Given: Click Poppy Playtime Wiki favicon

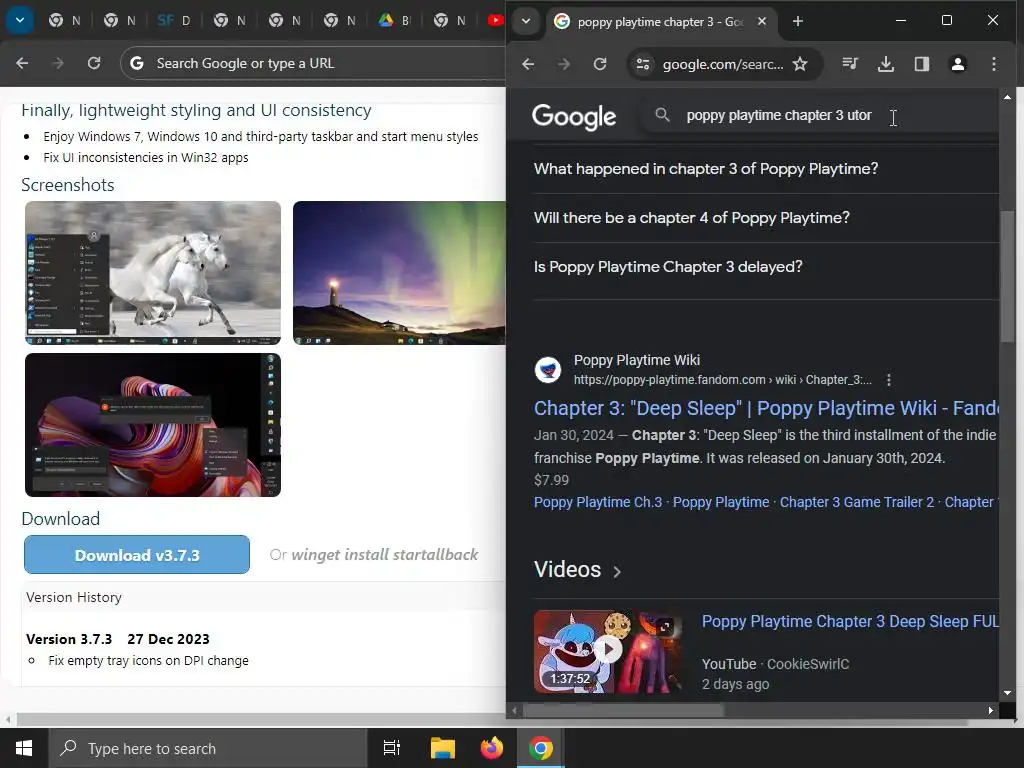Looking at the screenshot, I should coord(548,370).
